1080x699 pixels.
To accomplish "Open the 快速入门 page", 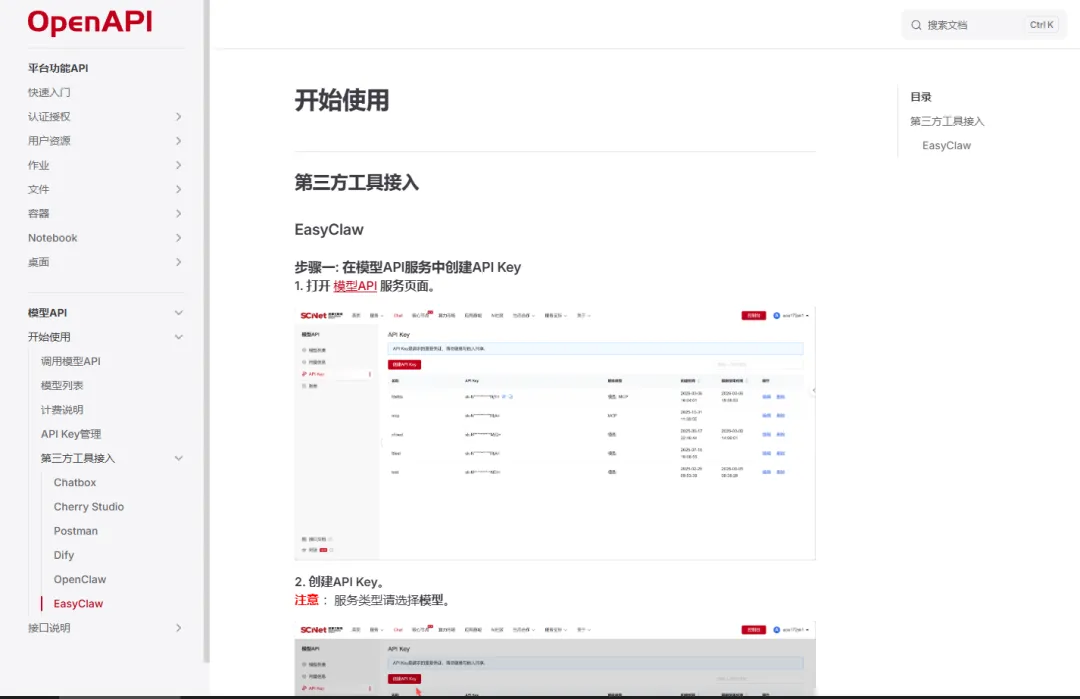I will tap(49, 92).
